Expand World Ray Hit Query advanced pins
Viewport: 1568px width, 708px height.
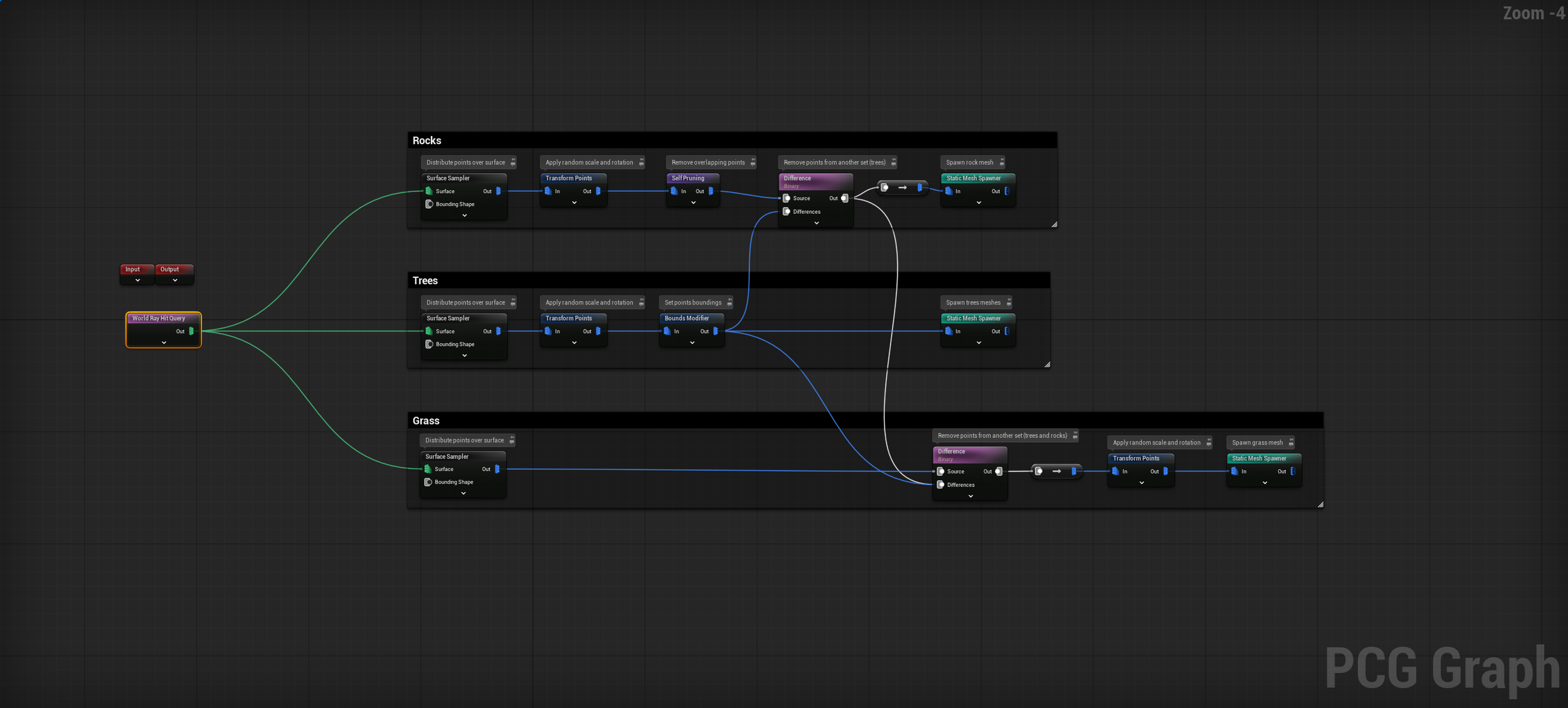click(x=164, y=342)
